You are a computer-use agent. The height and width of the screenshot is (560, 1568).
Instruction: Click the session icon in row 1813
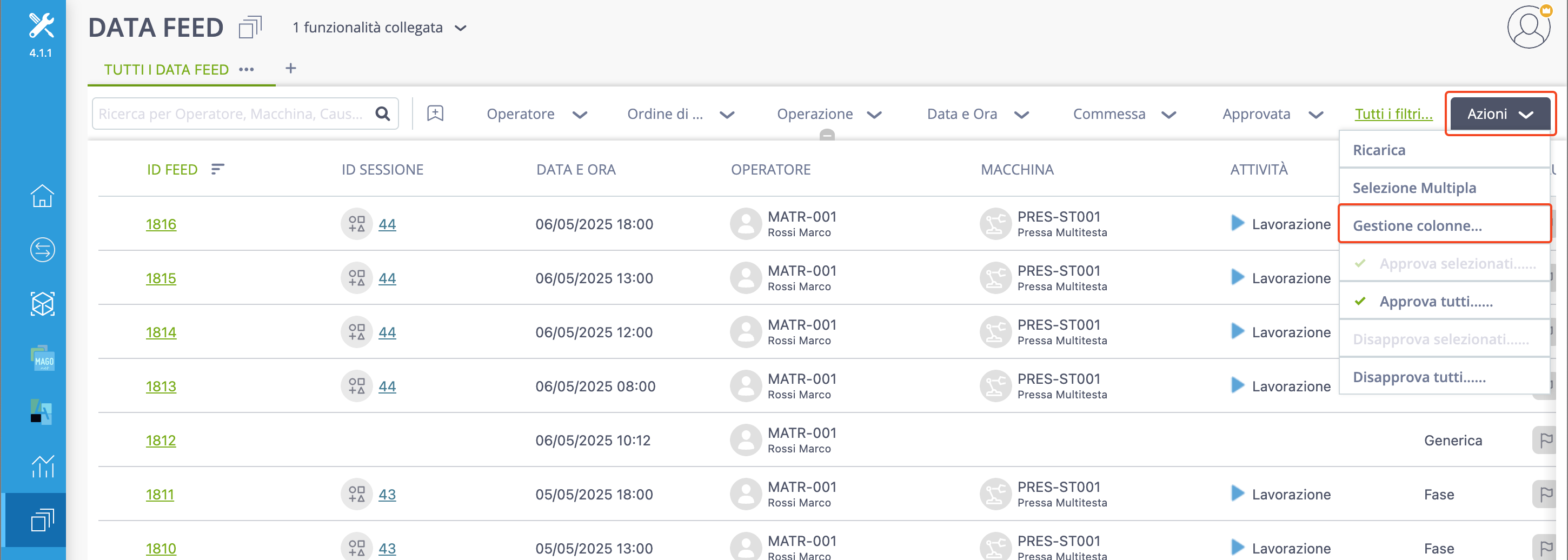[357, 386]
